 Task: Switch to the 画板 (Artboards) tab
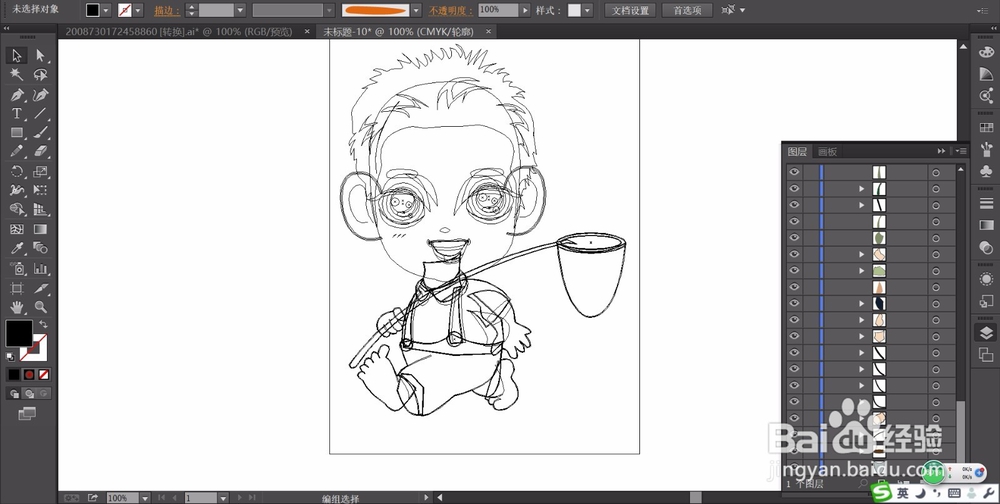click(x=827, y=151)
